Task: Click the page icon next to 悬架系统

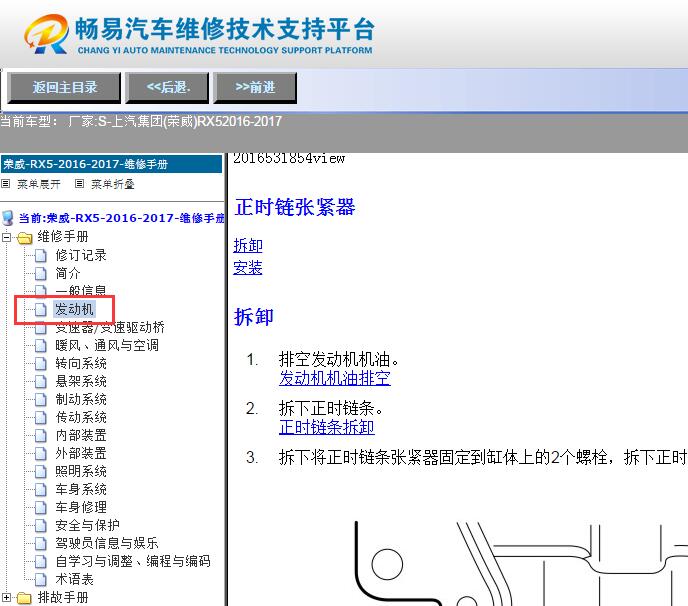Action: pos(40,381)
